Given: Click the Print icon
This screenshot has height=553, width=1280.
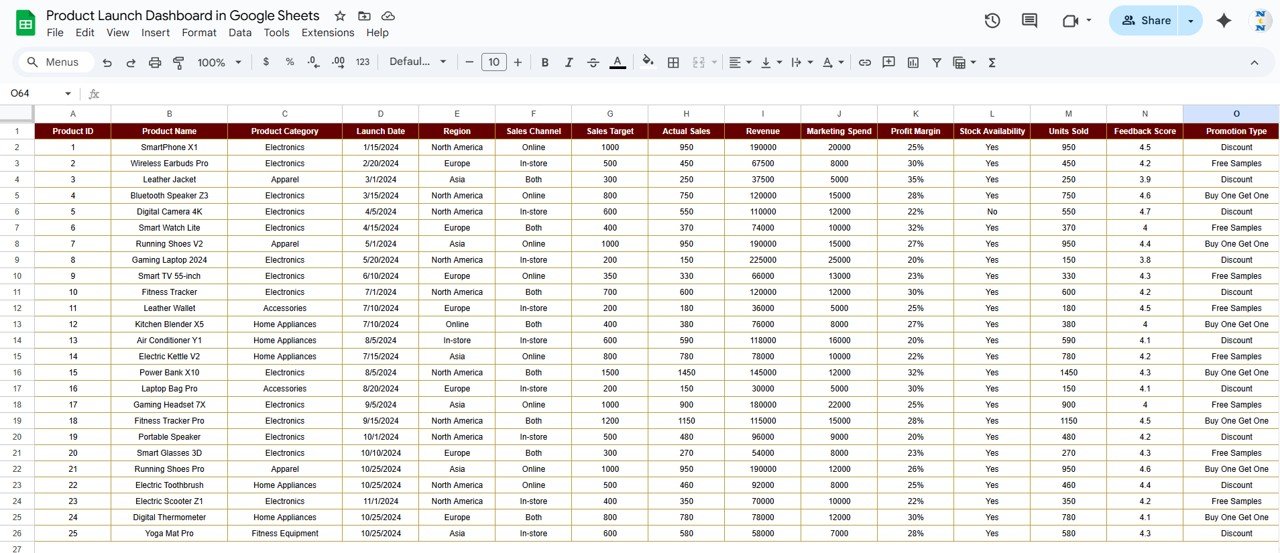Looking at the screenshot, I should [x=155, y=62].
